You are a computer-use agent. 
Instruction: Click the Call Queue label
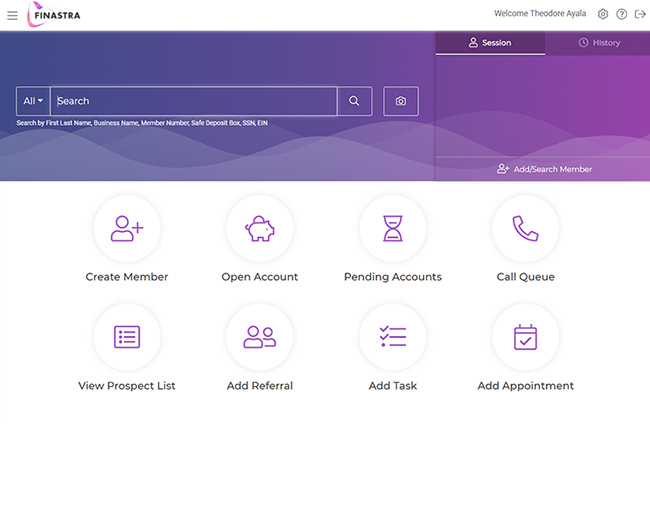click(x=526, y=277)
